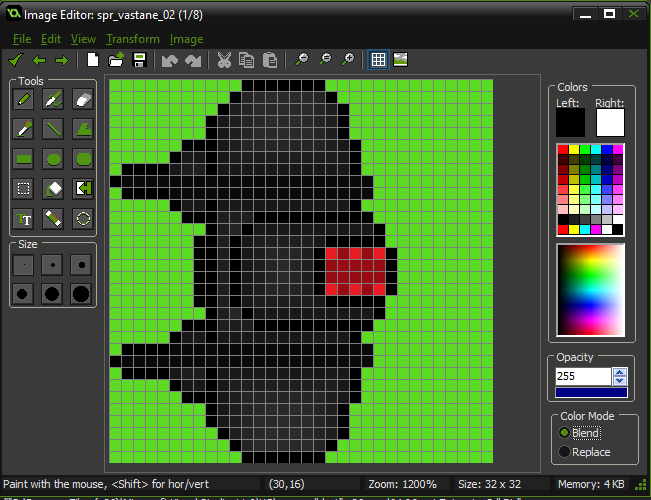Image resolution: width=651 pixels, height=500 pixels.
Task: Pick a color from the spectrum gradient
Action: (590, 289)
